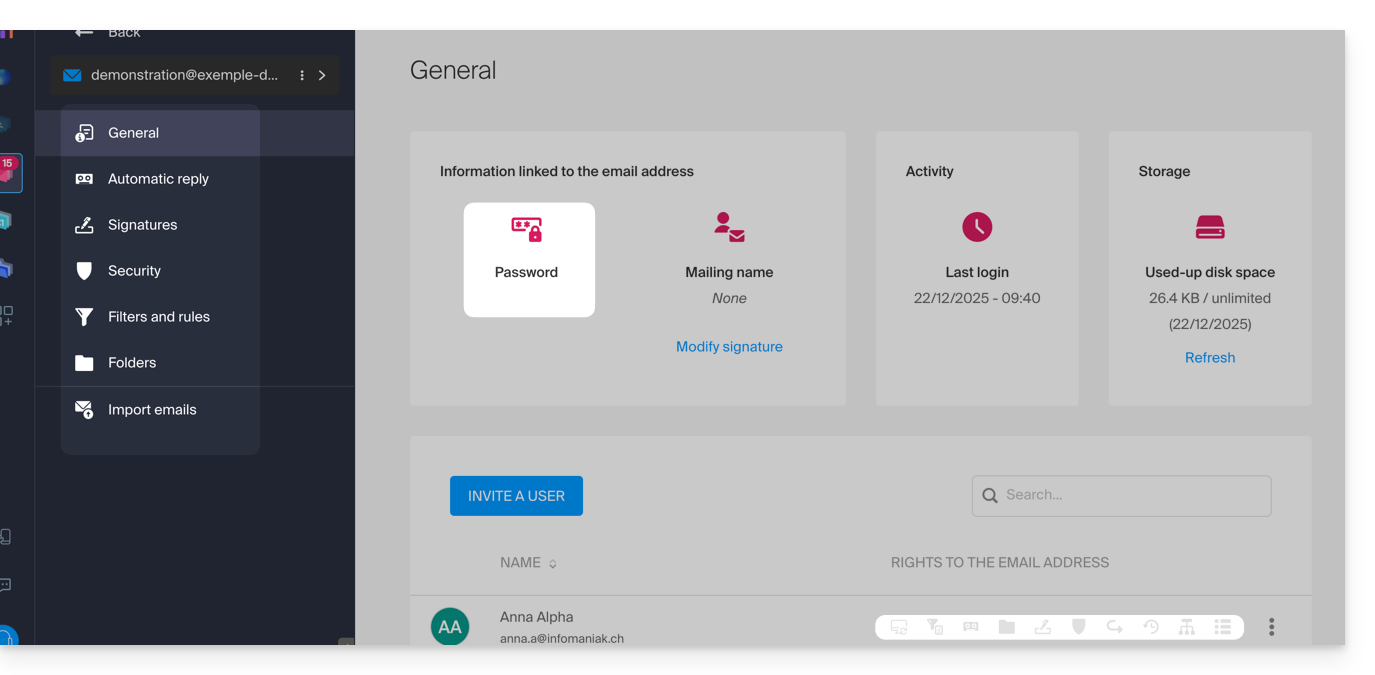This screenshot has height=675, width=1375.
Task: Click the Mailing name person icon
Action: [729, 228]
